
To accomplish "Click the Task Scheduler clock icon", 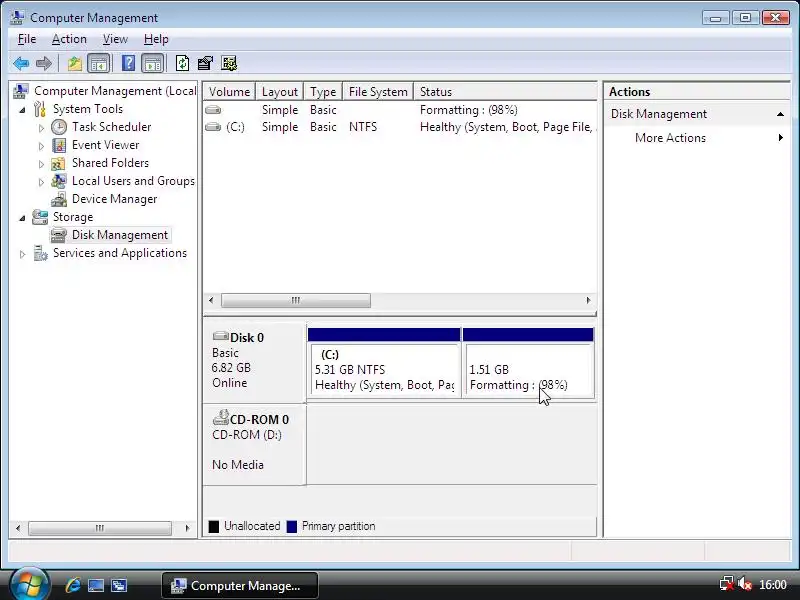I will [x=59, y=127].
